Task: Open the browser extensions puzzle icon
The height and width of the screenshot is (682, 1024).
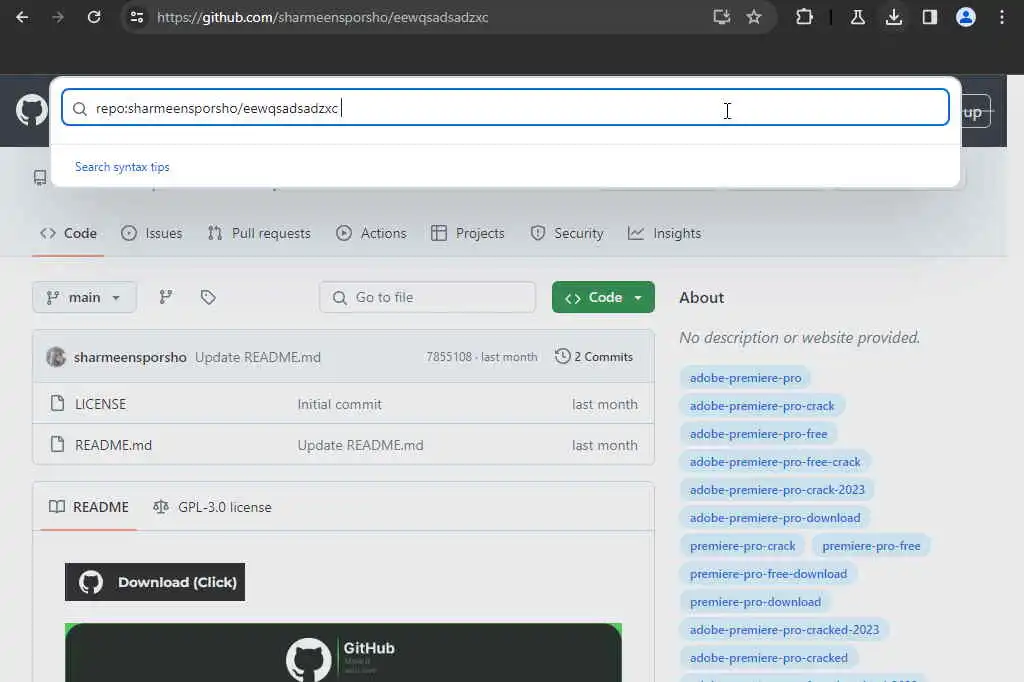Action: pos(804,17)
